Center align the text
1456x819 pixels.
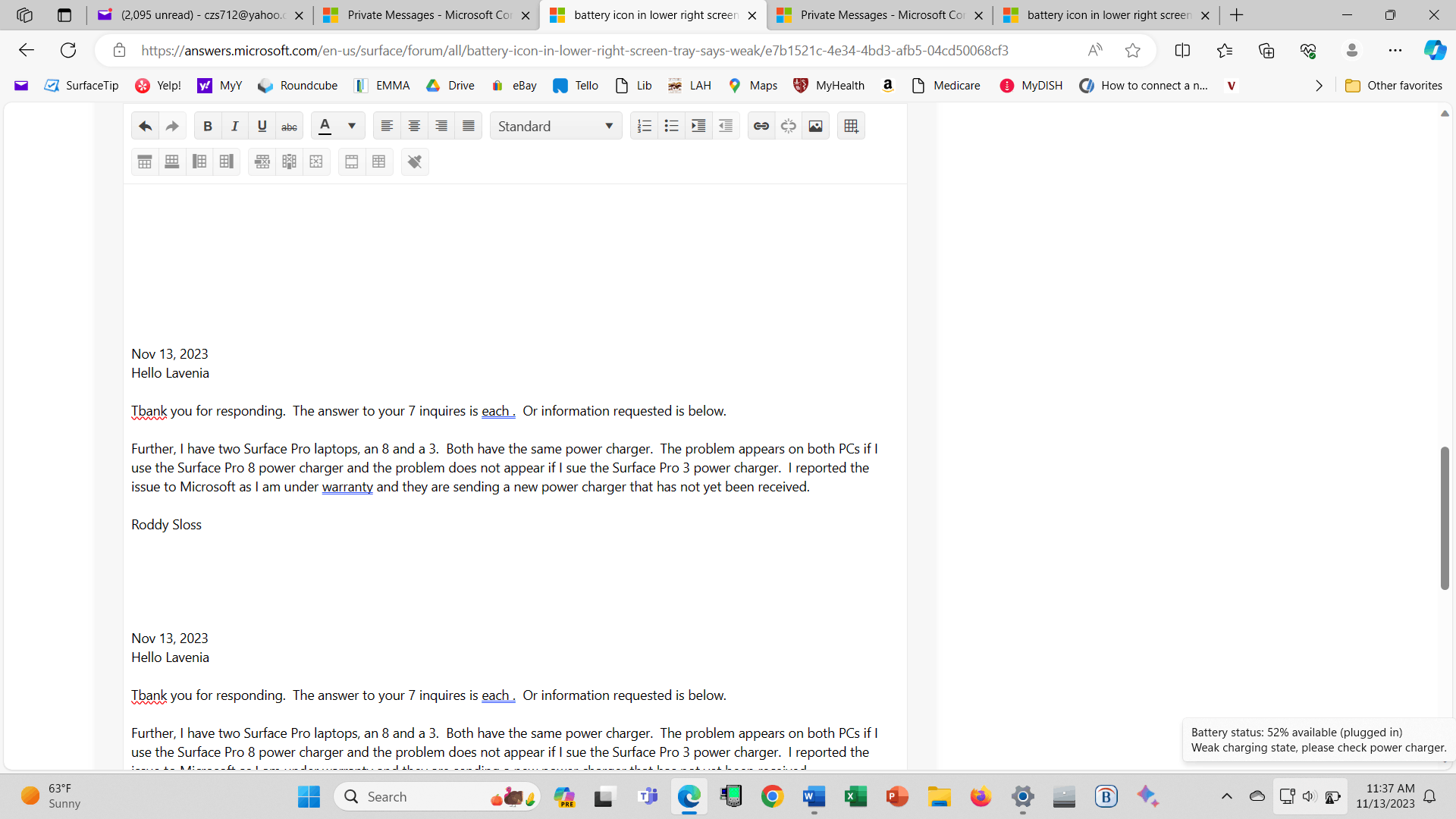pyautogui.click(x=414, y=126)
